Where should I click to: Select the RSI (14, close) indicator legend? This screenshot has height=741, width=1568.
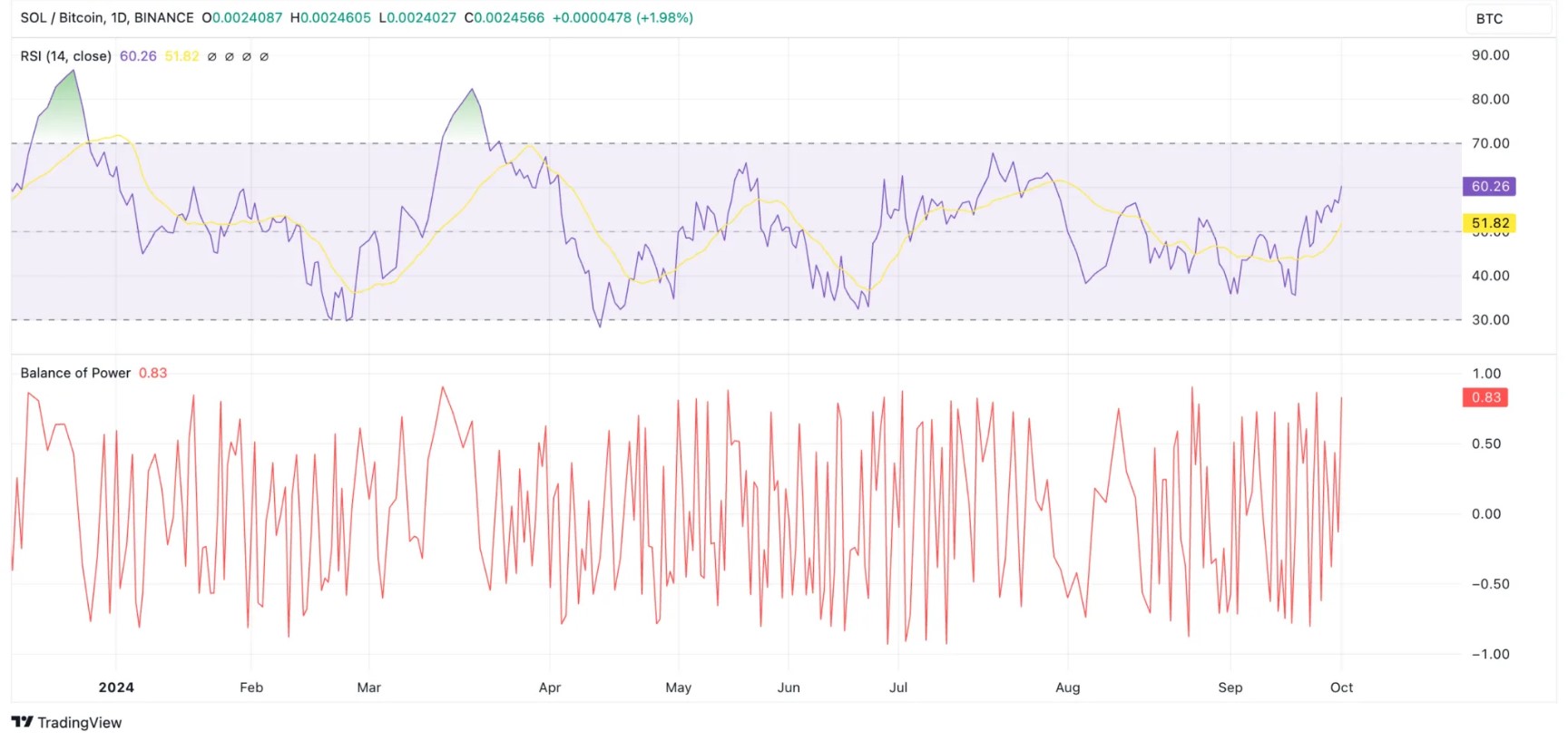[65, 56]
